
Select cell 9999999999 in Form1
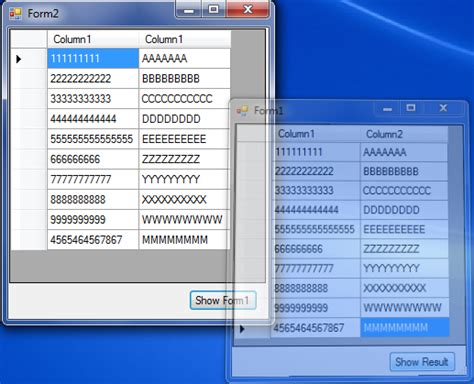[317, 308]
